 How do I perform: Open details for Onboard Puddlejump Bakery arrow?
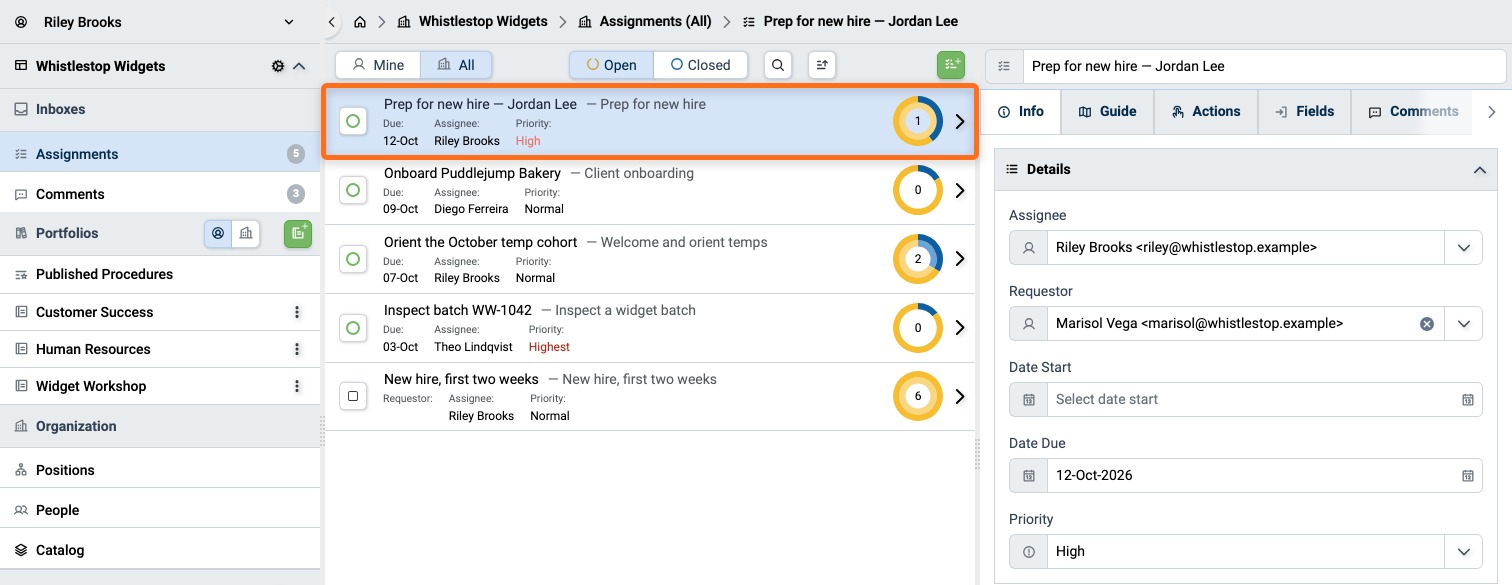point(960,190)
